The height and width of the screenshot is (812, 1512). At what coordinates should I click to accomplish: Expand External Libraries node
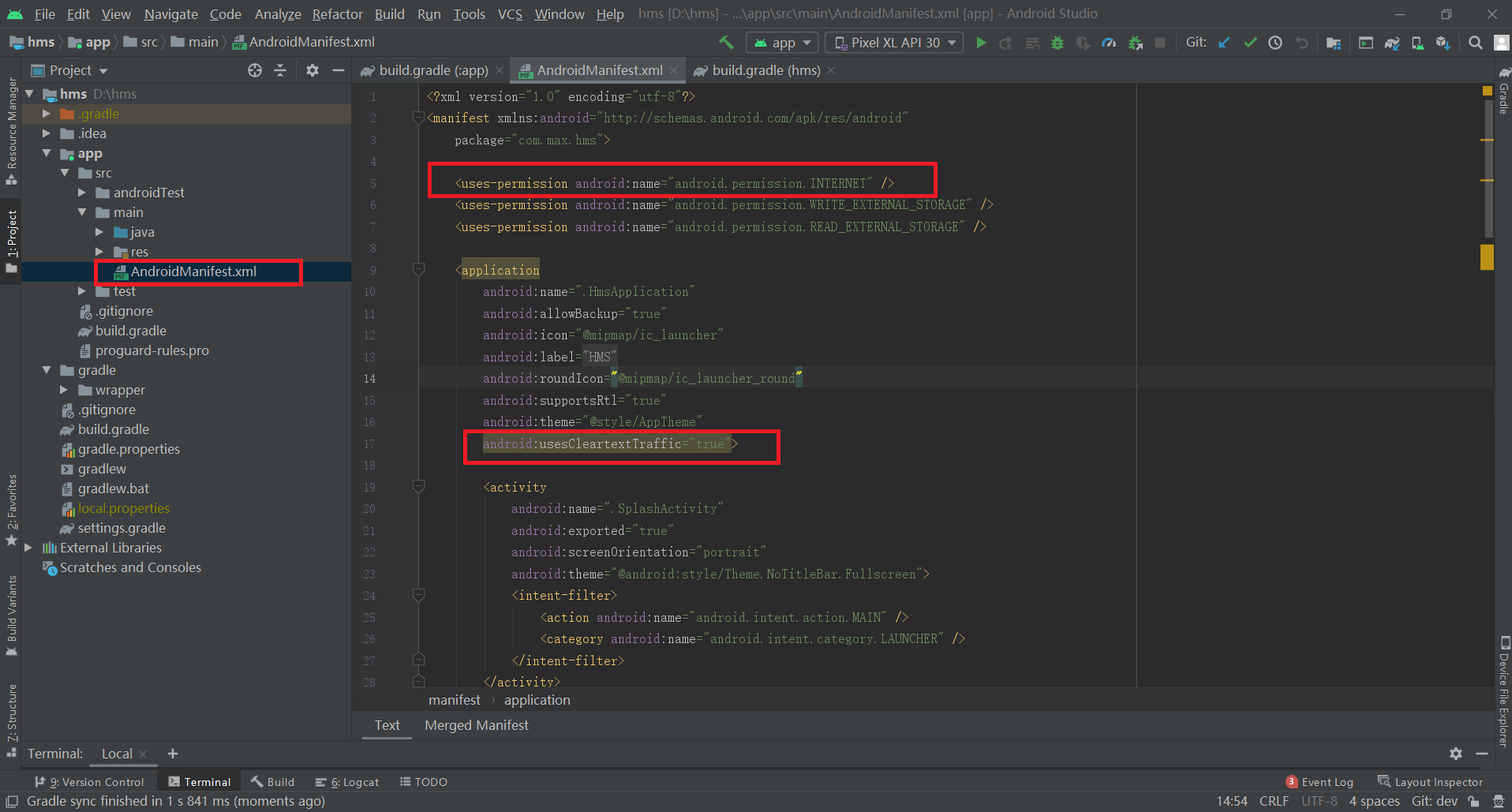(x=28, y=548)
